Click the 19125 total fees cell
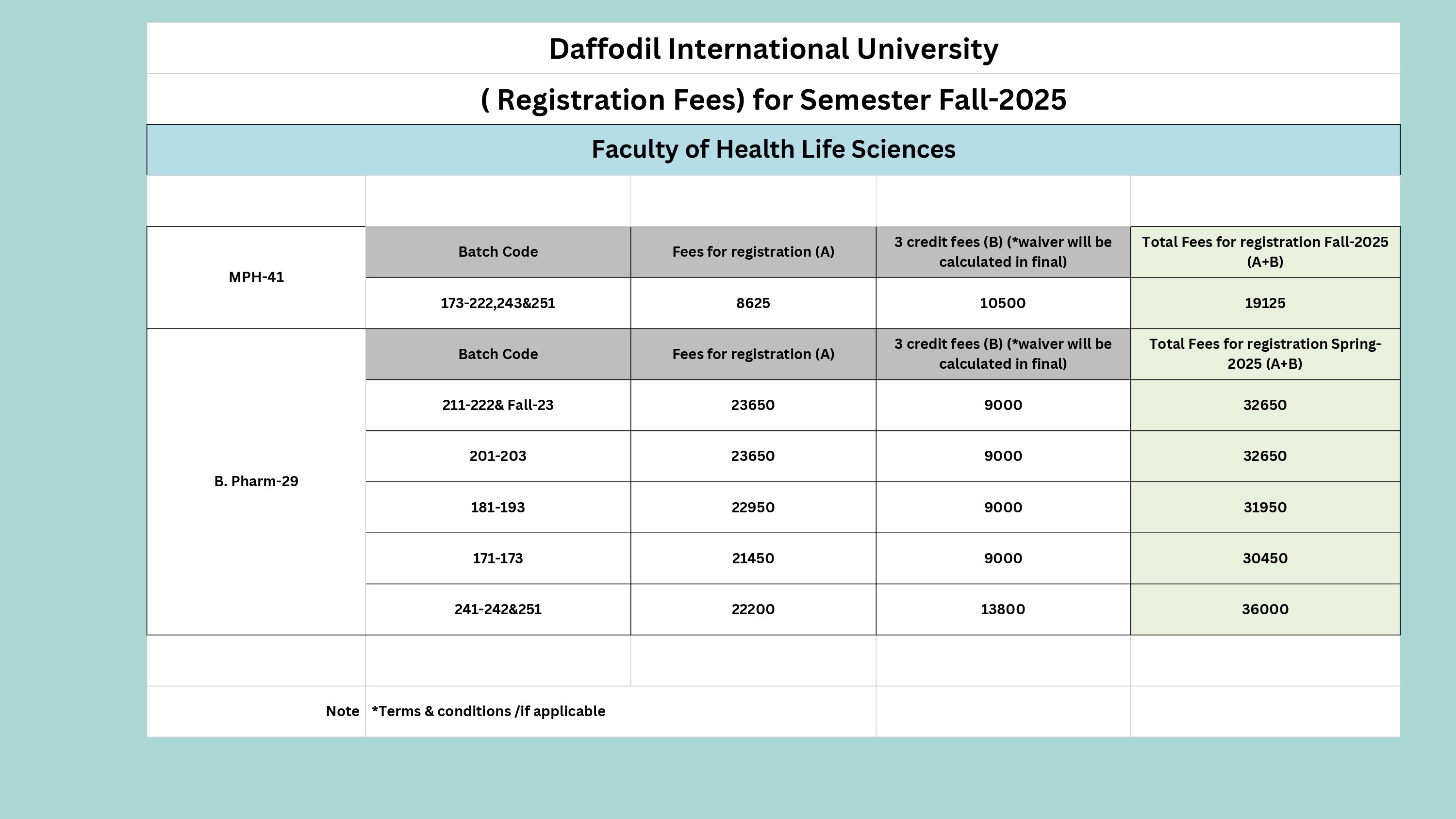 [x=1265, y=303]
